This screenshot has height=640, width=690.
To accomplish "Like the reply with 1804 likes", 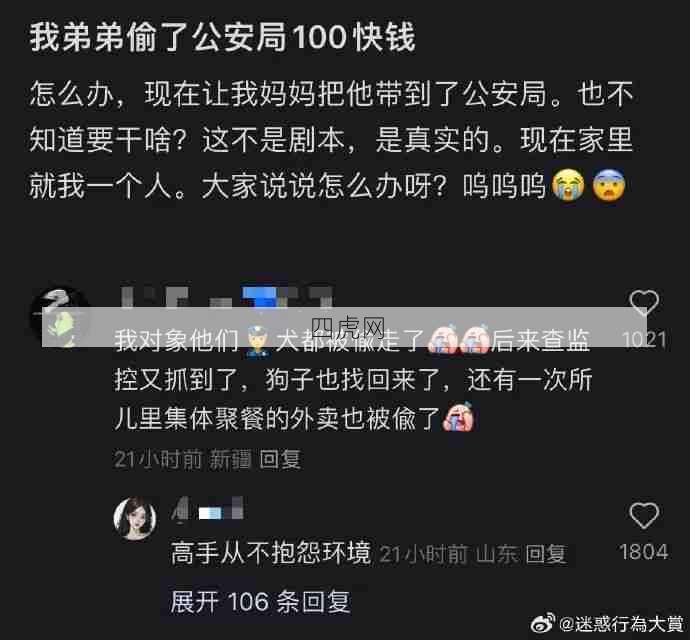I will 644,515.
